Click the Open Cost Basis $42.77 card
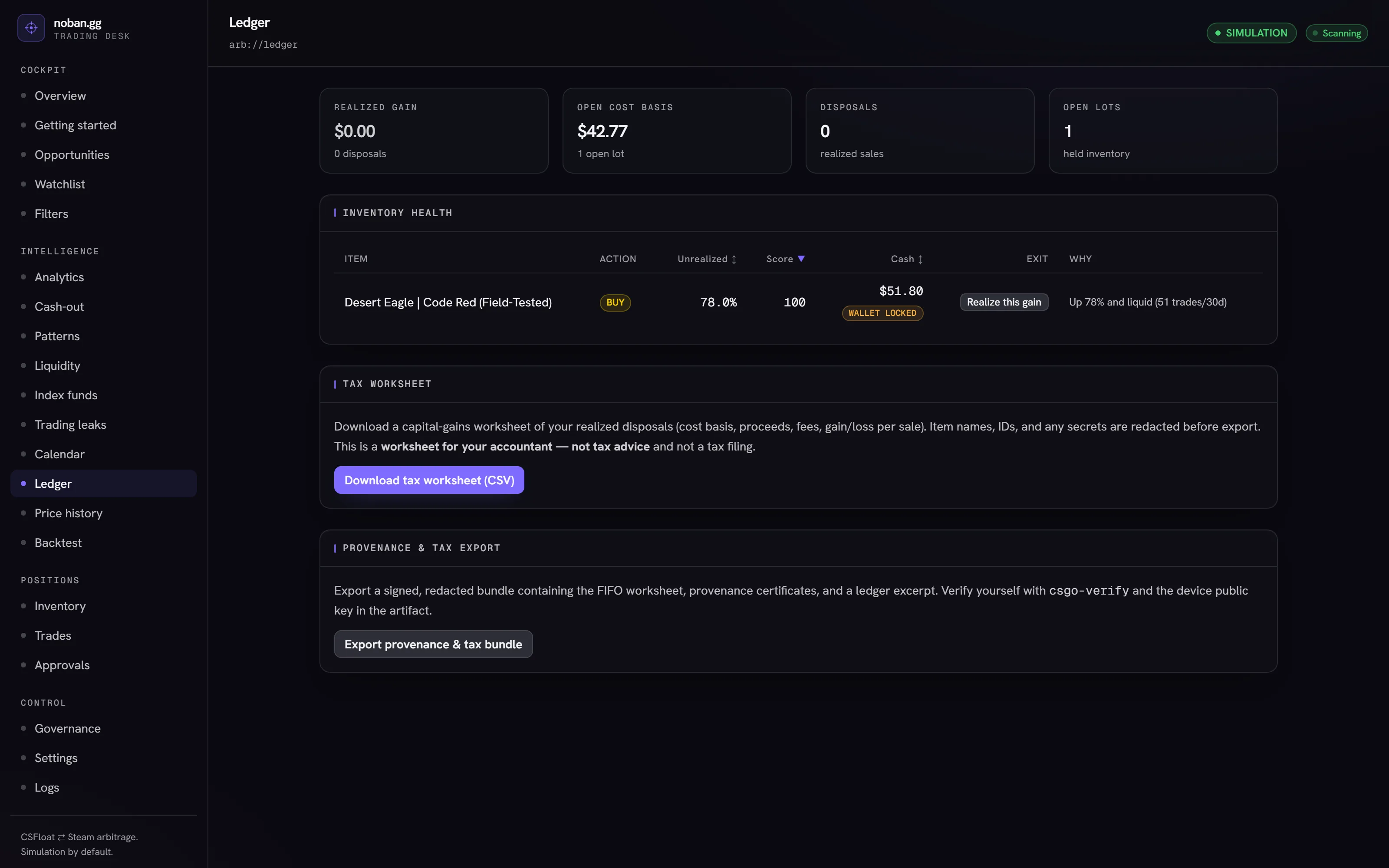1389x868 pixels. 677,130
